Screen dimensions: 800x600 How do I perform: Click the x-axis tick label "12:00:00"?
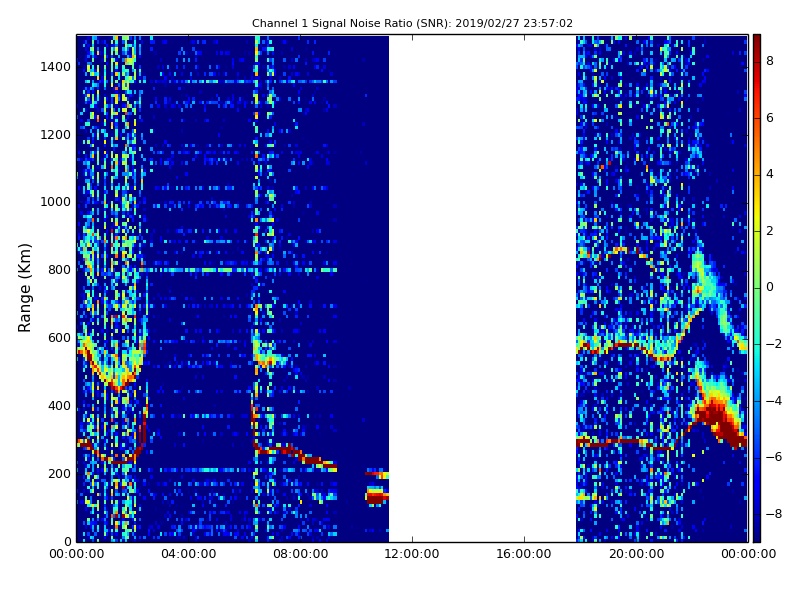coord(412,554)
